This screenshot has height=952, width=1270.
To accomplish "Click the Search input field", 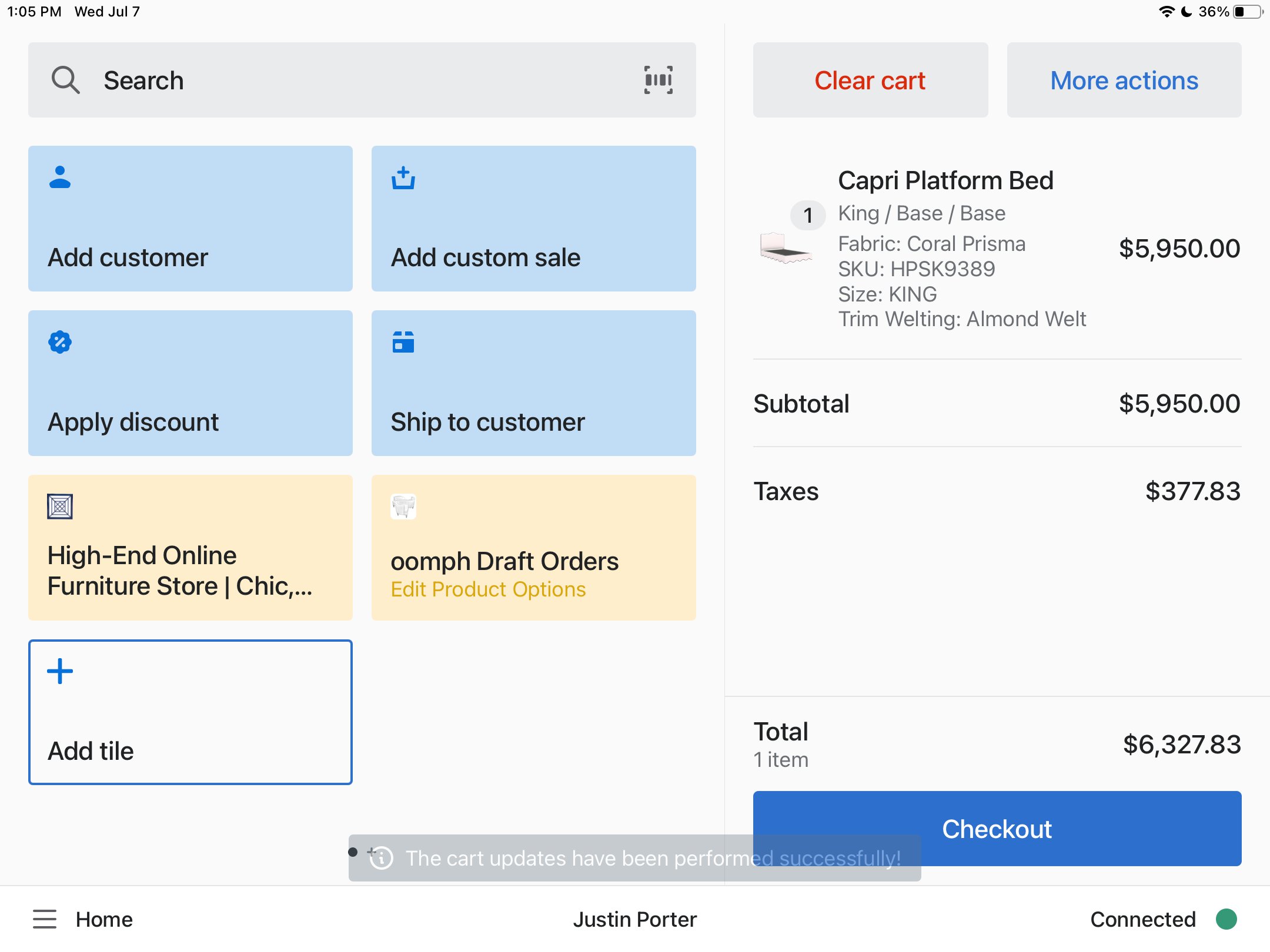I will coord(353,80).
